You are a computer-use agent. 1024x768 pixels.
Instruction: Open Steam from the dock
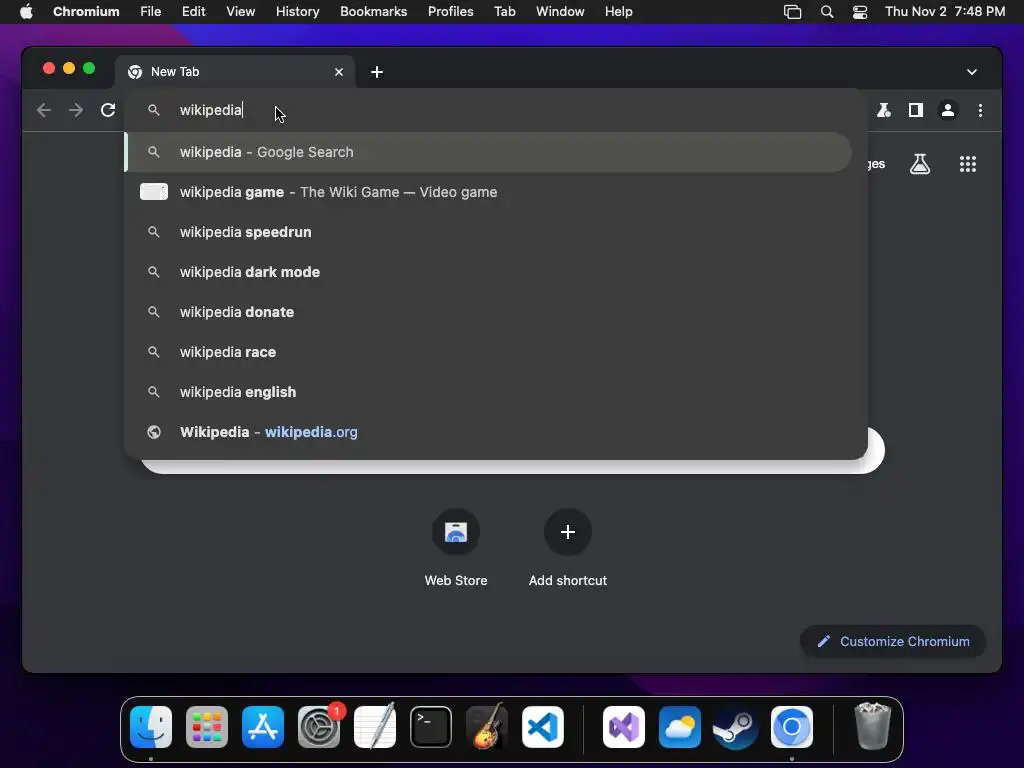[x=735, y=727]
